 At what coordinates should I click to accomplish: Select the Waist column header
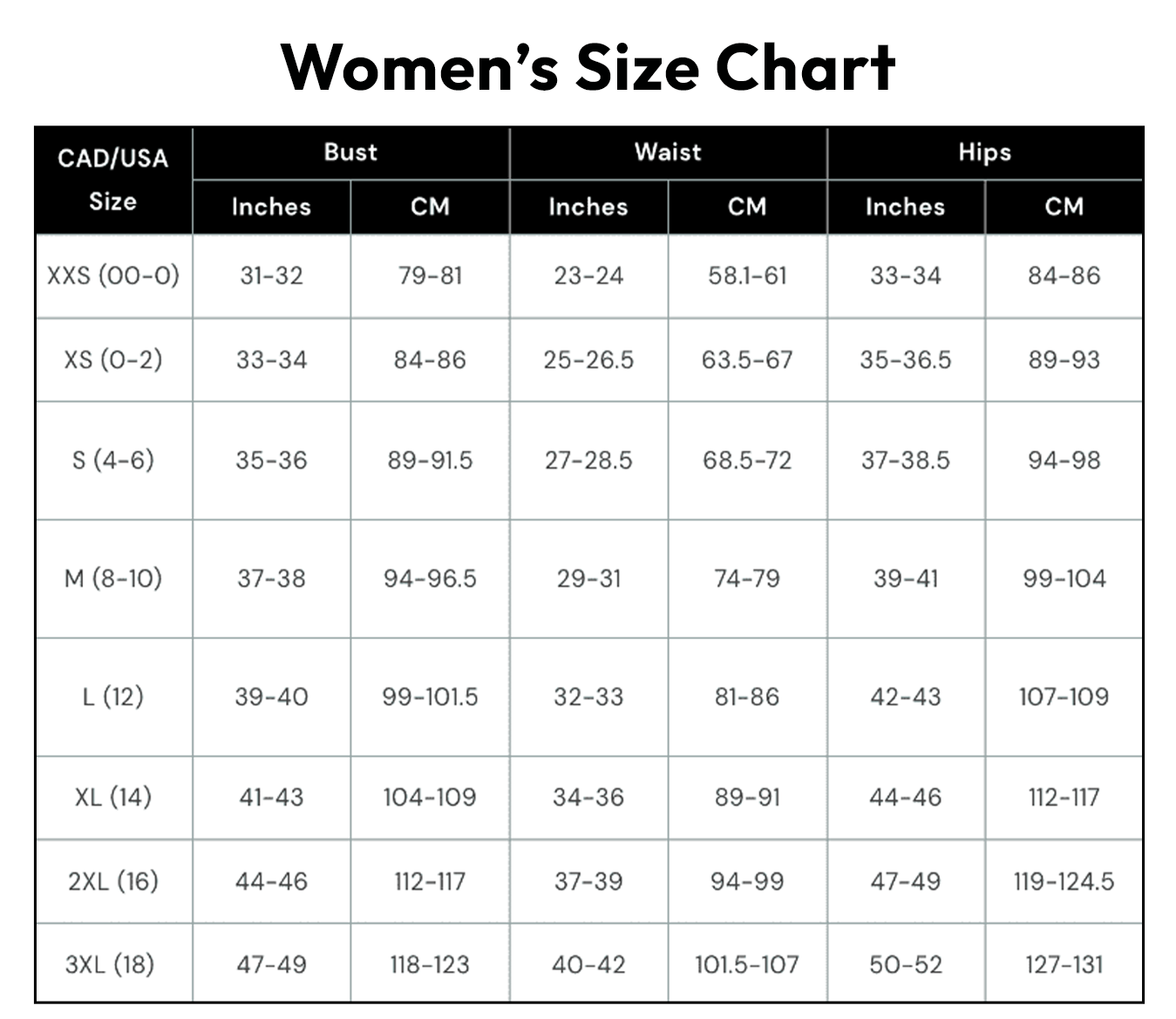tap(668, 153)
